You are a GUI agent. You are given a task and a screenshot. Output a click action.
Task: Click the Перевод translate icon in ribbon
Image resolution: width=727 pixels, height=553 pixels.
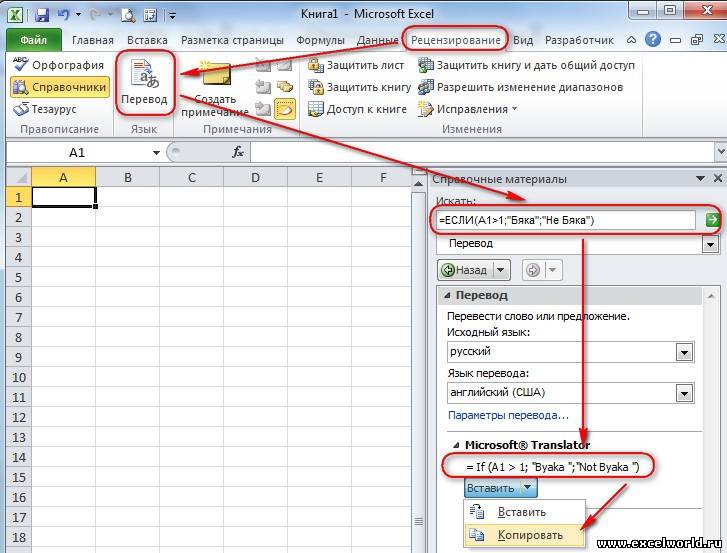pyautogui.click(x=145, y=82)
